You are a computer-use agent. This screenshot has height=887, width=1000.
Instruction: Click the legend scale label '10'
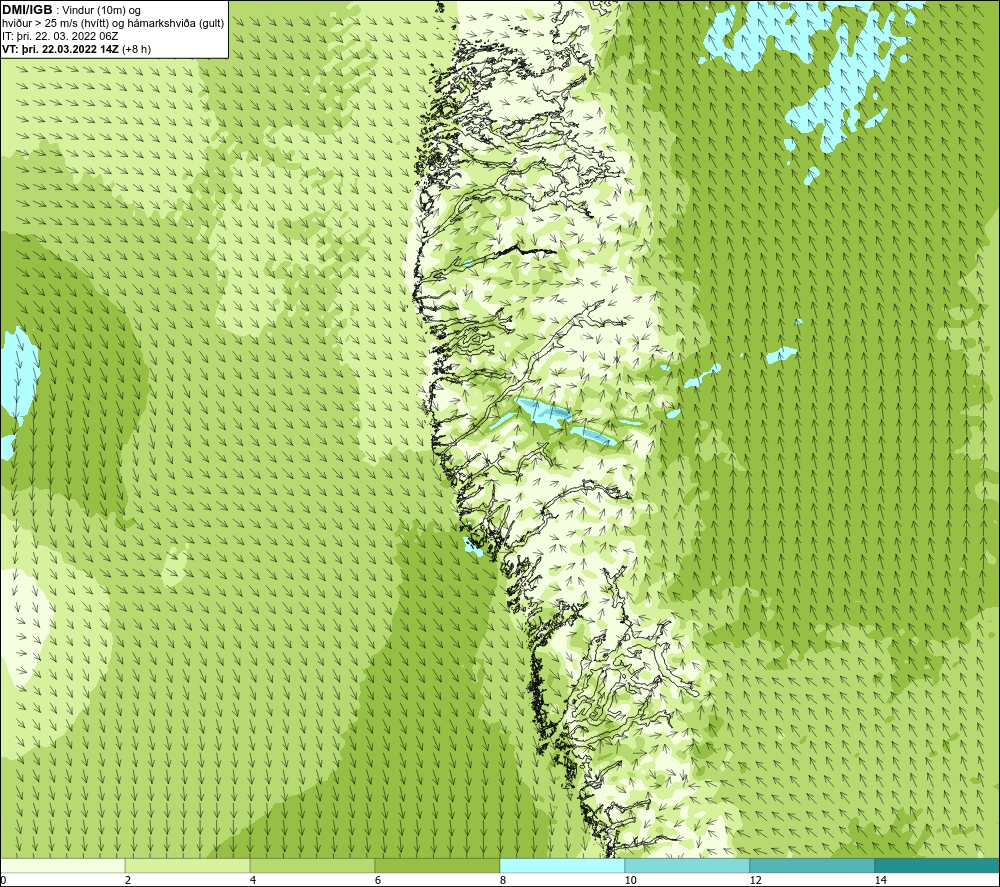(x=630, y=881)
